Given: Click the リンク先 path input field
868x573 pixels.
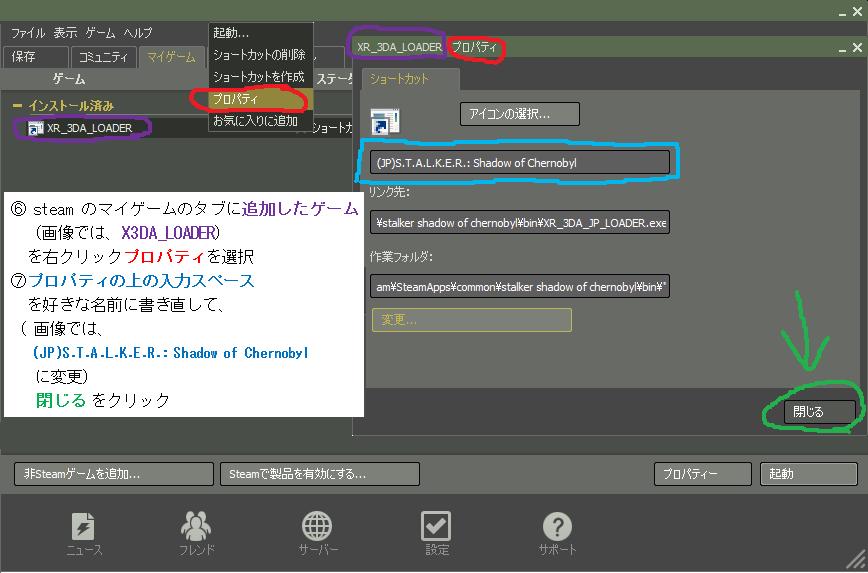Looking at the screenshot, I should coord(520,223).
